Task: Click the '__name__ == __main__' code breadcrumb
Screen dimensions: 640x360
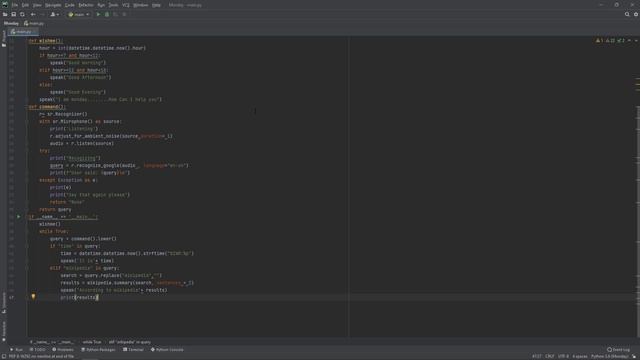Action: click(52, 342)
